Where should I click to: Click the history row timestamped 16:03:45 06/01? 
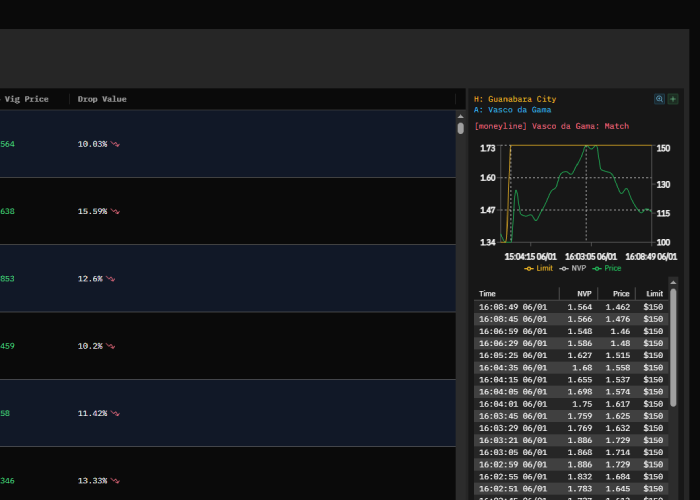(571, 416)
